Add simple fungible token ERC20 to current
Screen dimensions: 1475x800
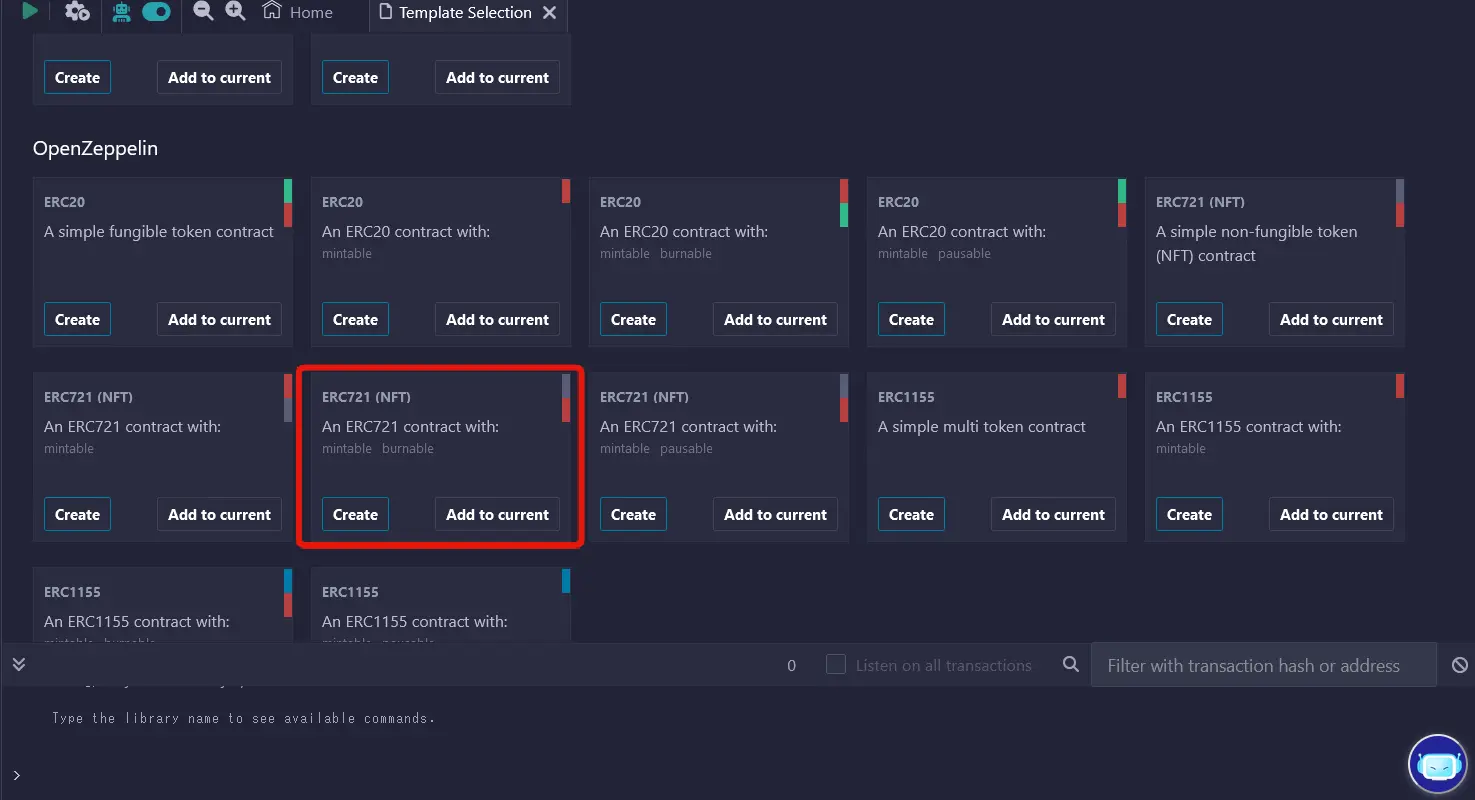(219, 320)
